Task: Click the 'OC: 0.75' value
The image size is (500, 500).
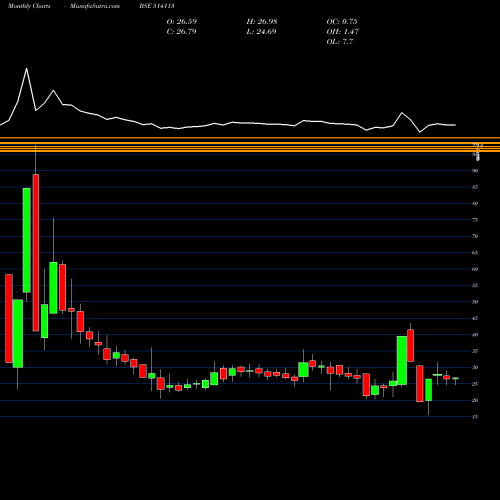Action: coord(342,22)
